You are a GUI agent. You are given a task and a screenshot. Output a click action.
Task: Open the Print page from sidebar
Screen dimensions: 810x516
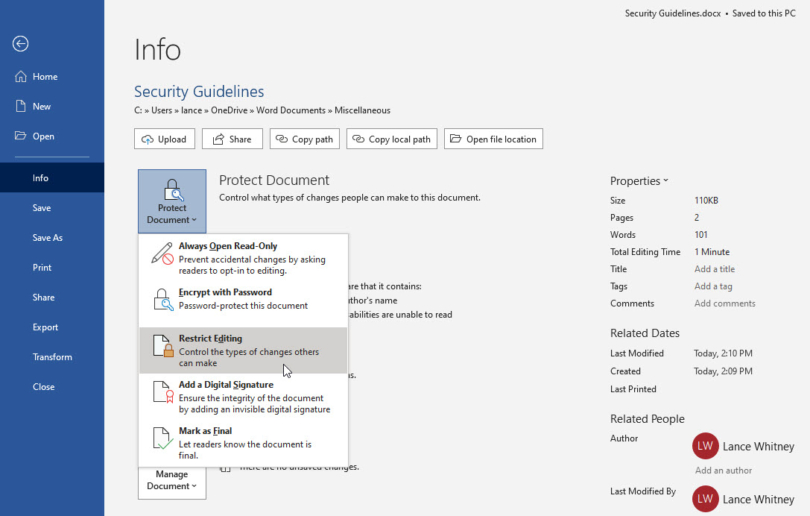[42, 268]
